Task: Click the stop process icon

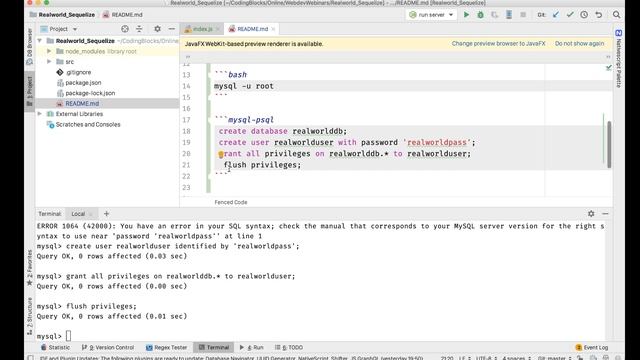Action: coord(523,15)
